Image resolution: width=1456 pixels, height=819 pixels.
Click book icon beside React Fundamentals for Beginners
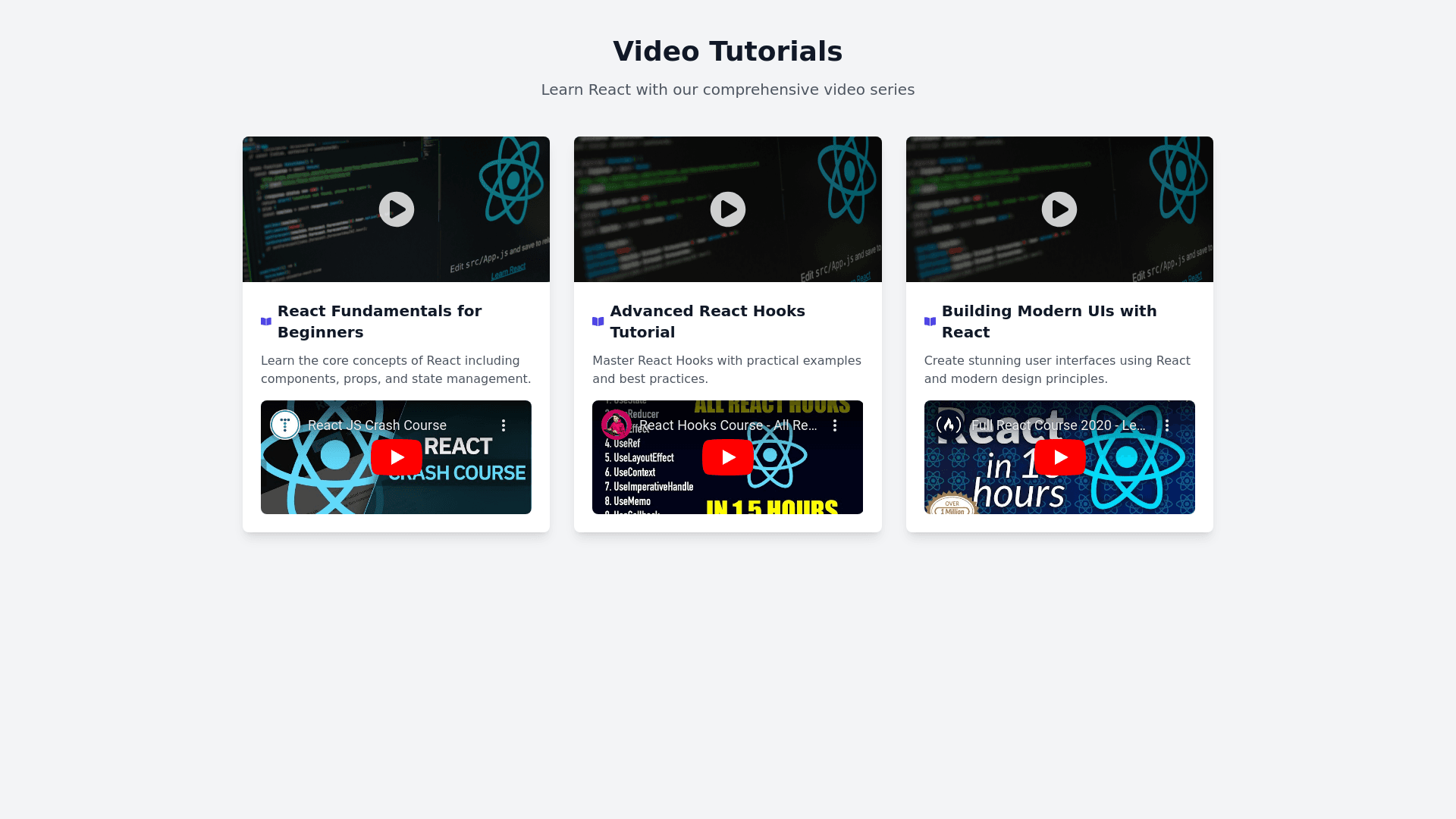(266, 322)
